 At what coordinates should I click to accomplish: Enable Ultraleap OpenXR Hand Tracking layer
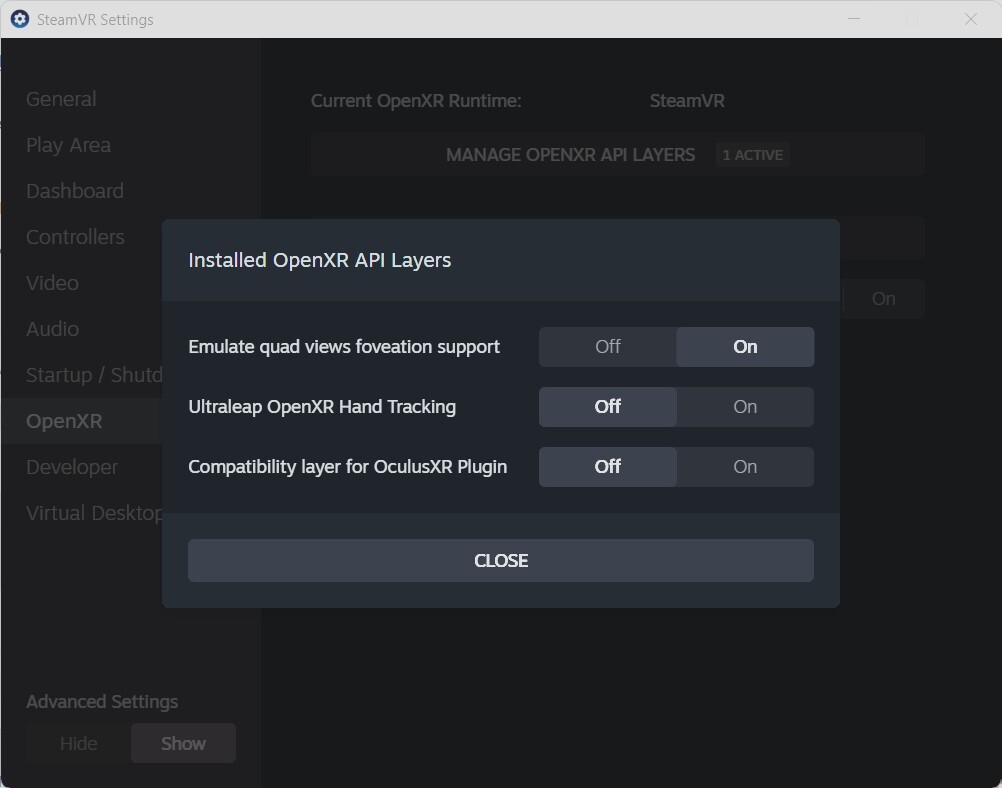click(745, 407)
